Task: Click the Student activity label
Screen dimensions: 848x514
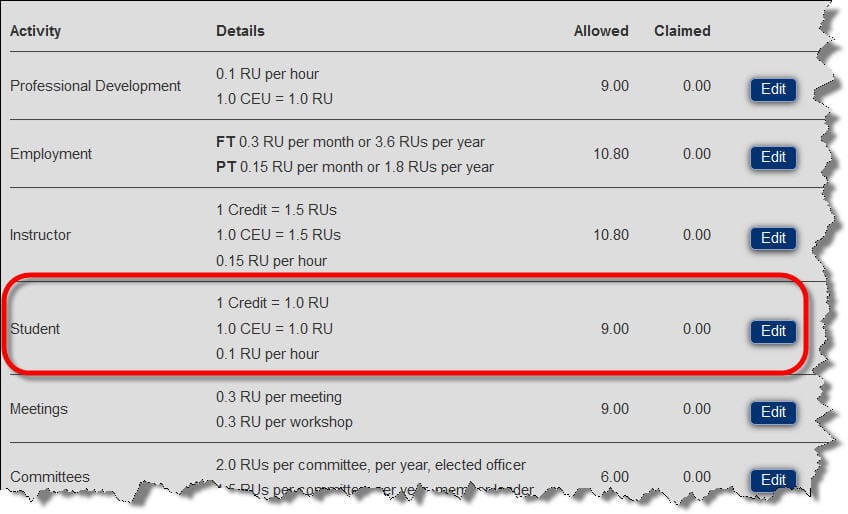Action: 35,329
